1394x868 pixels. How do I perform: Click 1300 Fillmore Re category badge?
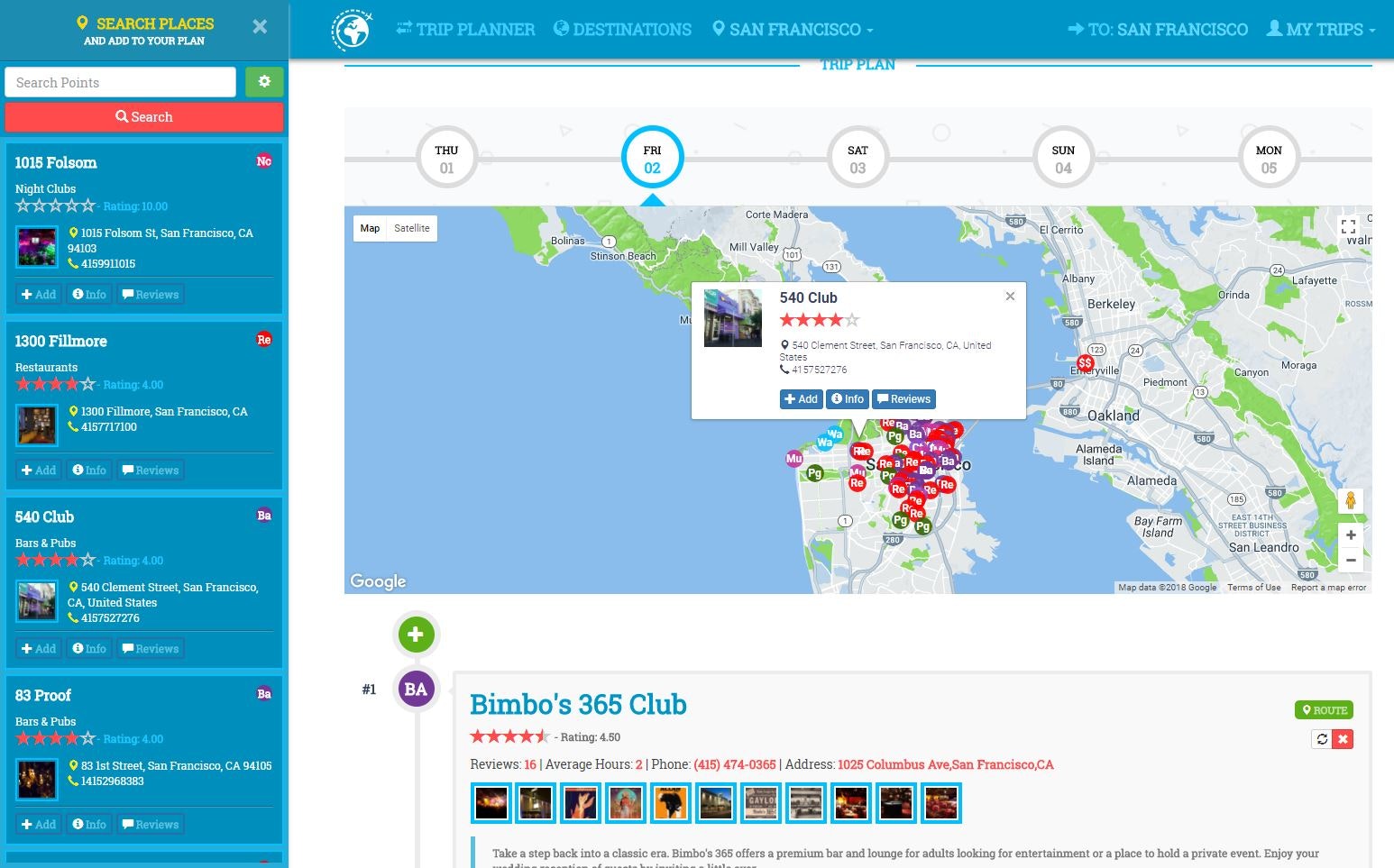[264, 340]
